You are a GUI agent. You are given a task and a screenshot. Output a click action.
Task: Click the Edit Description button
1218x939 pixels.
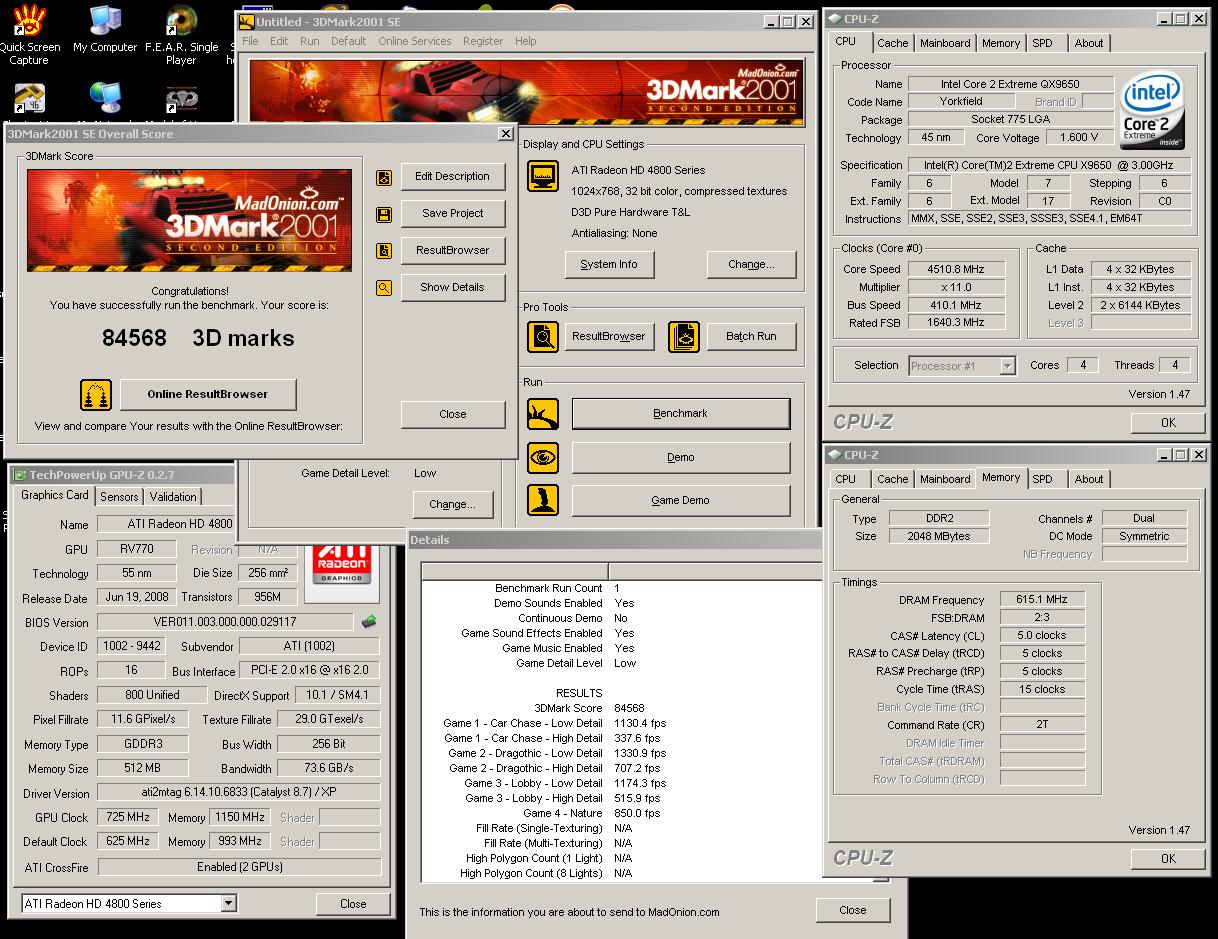click(453, 177)
